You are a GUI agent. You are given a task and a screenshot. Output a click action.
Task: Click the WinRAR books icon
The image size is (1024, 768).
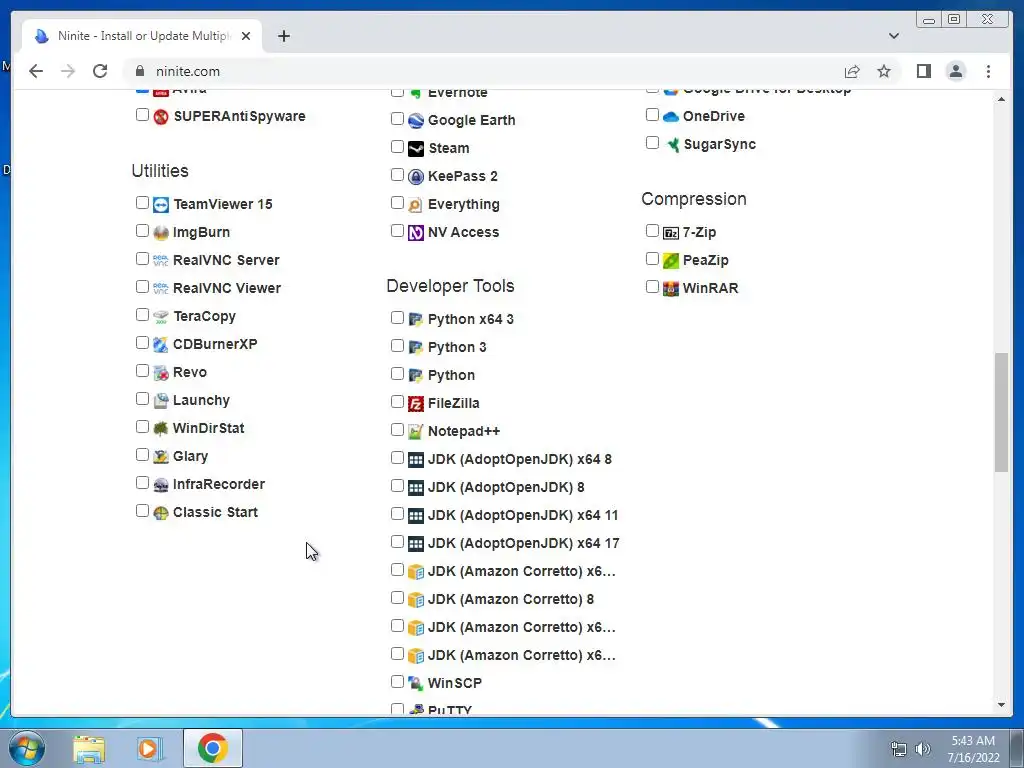[671, 289]
